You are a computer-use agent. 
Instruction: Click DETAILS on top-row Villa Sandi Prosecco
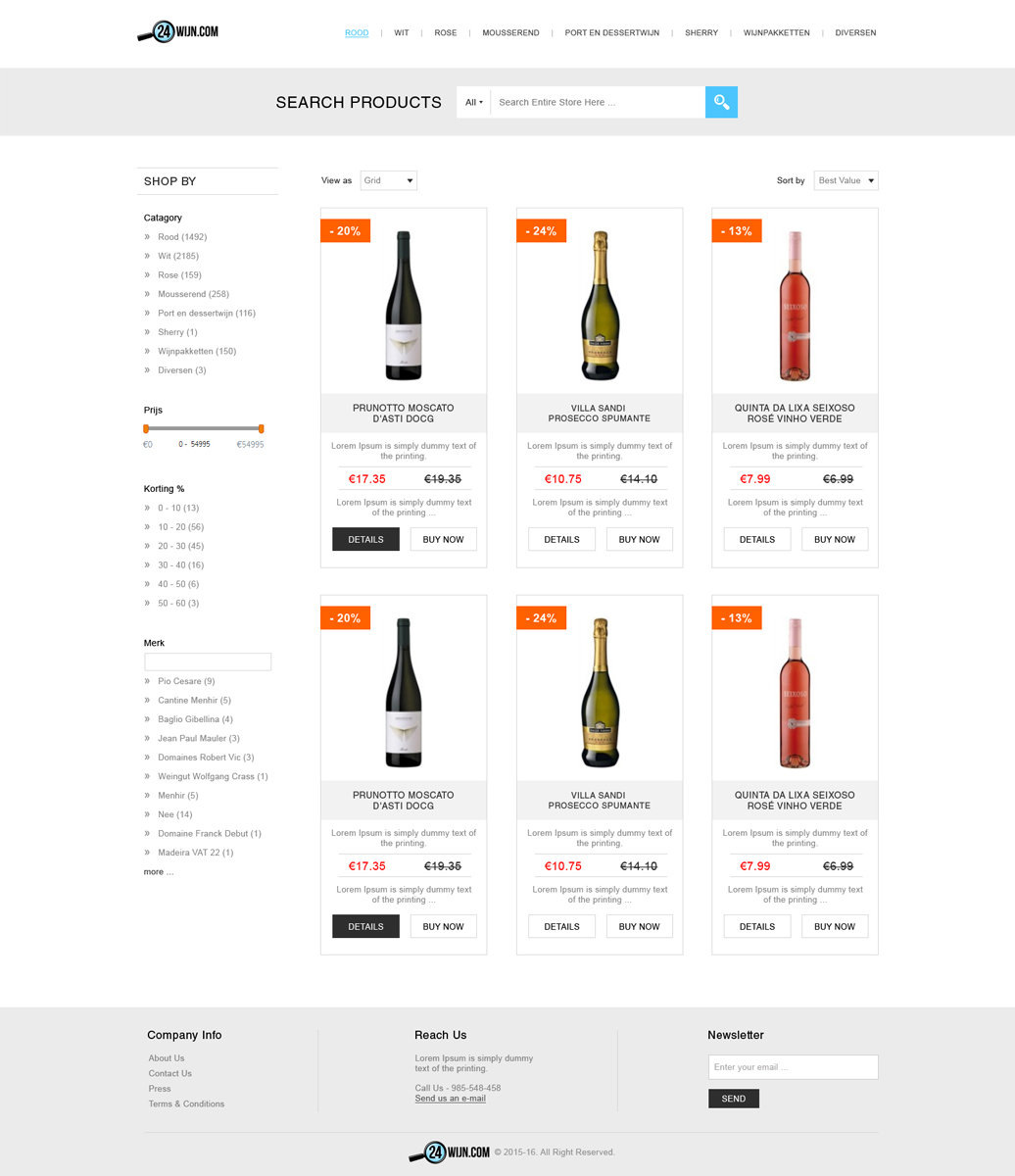point(561,539)
